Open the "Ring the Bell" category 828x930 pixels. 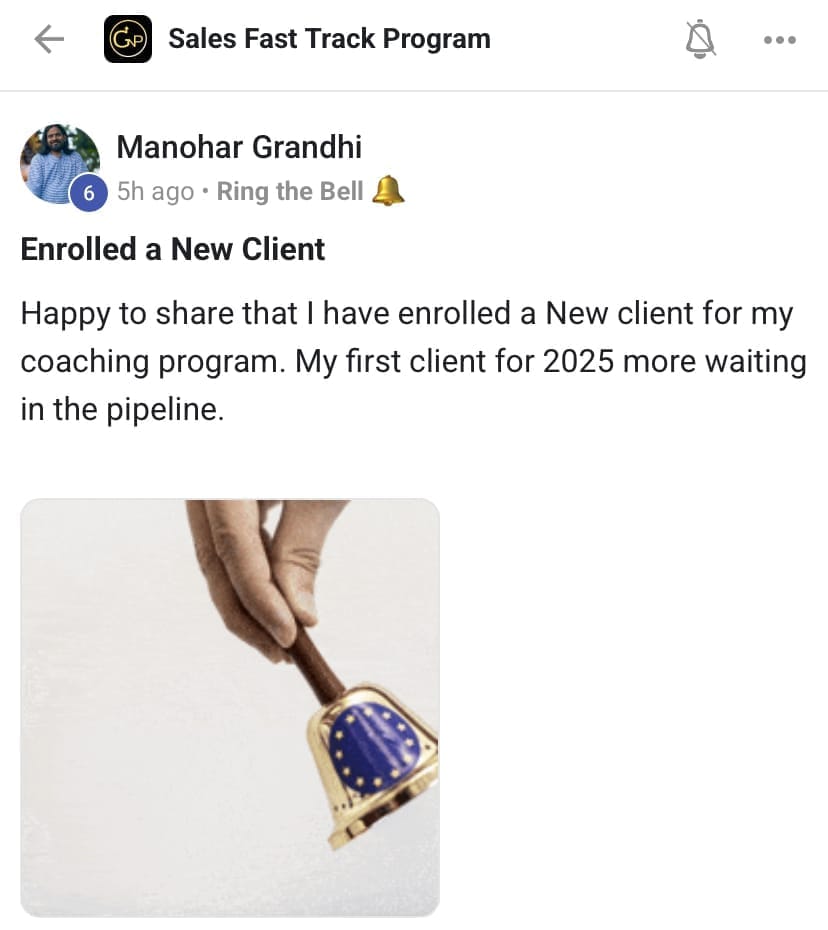point(290,191)
